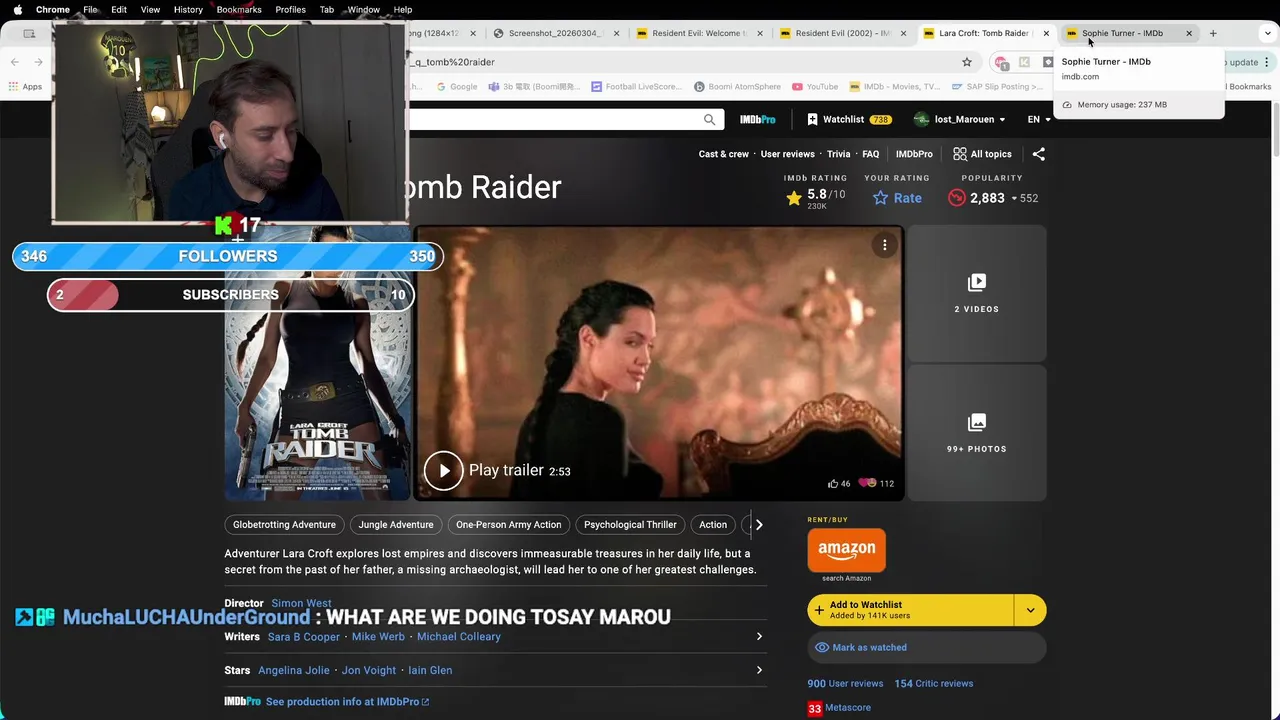Open the EN language dropdown
The width and height of the screenshot is (1280, 720).
1039,119
